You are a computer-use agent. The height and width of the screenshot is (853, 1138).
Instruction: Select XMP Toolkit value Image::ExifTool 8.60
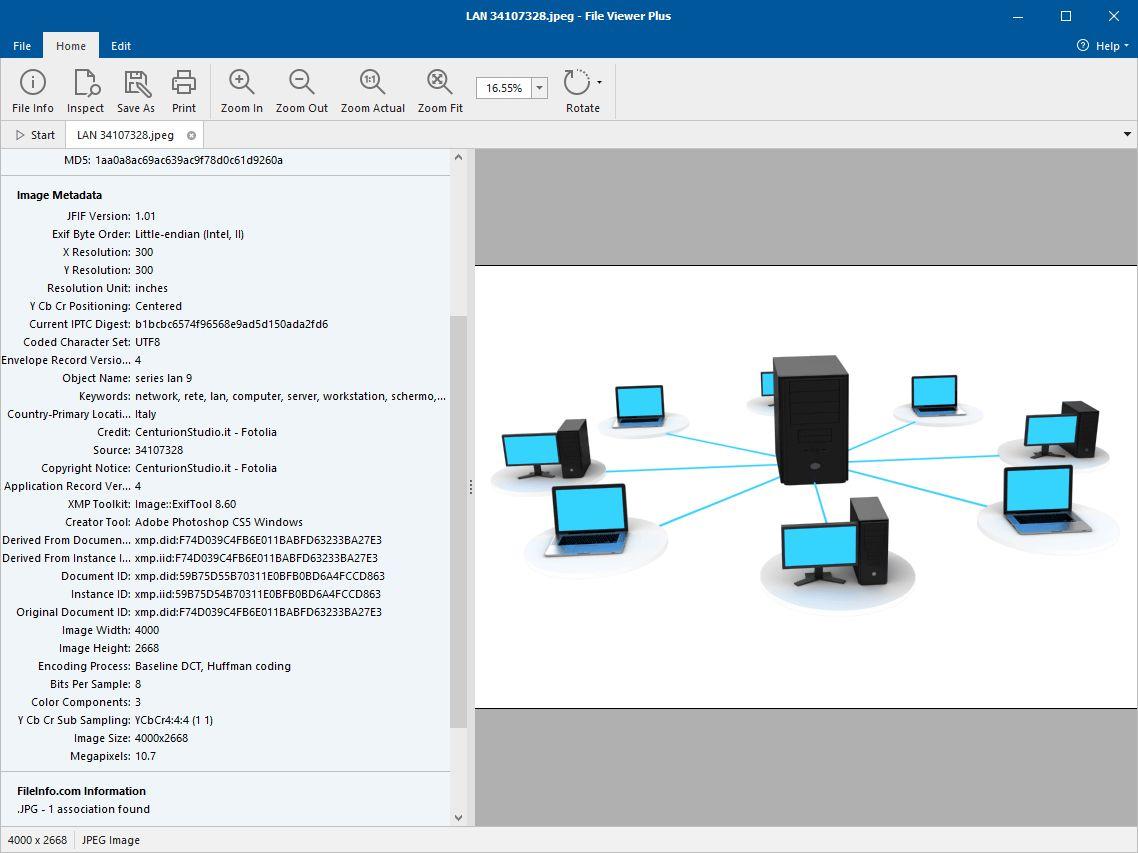coord(185,505)
